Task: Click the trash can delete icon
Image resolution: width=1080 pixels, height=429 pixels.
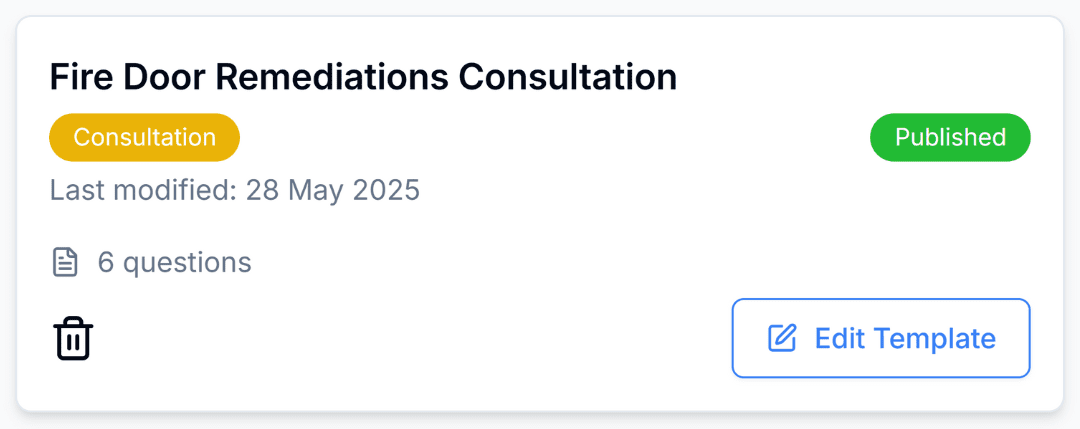Action: click(73, 338)
